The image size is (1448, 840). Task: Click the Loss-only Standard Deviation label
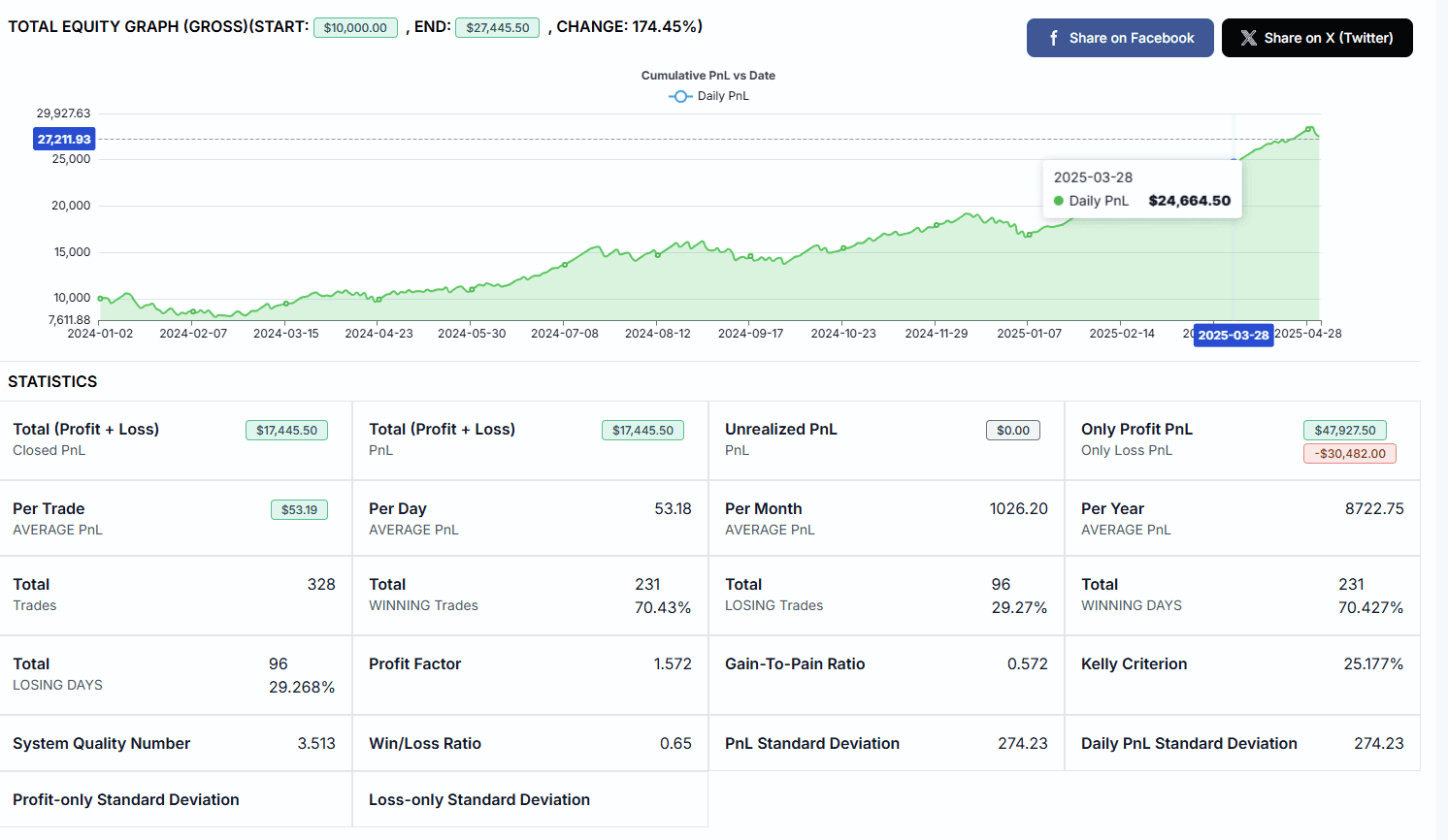click(x=479, y=800)
